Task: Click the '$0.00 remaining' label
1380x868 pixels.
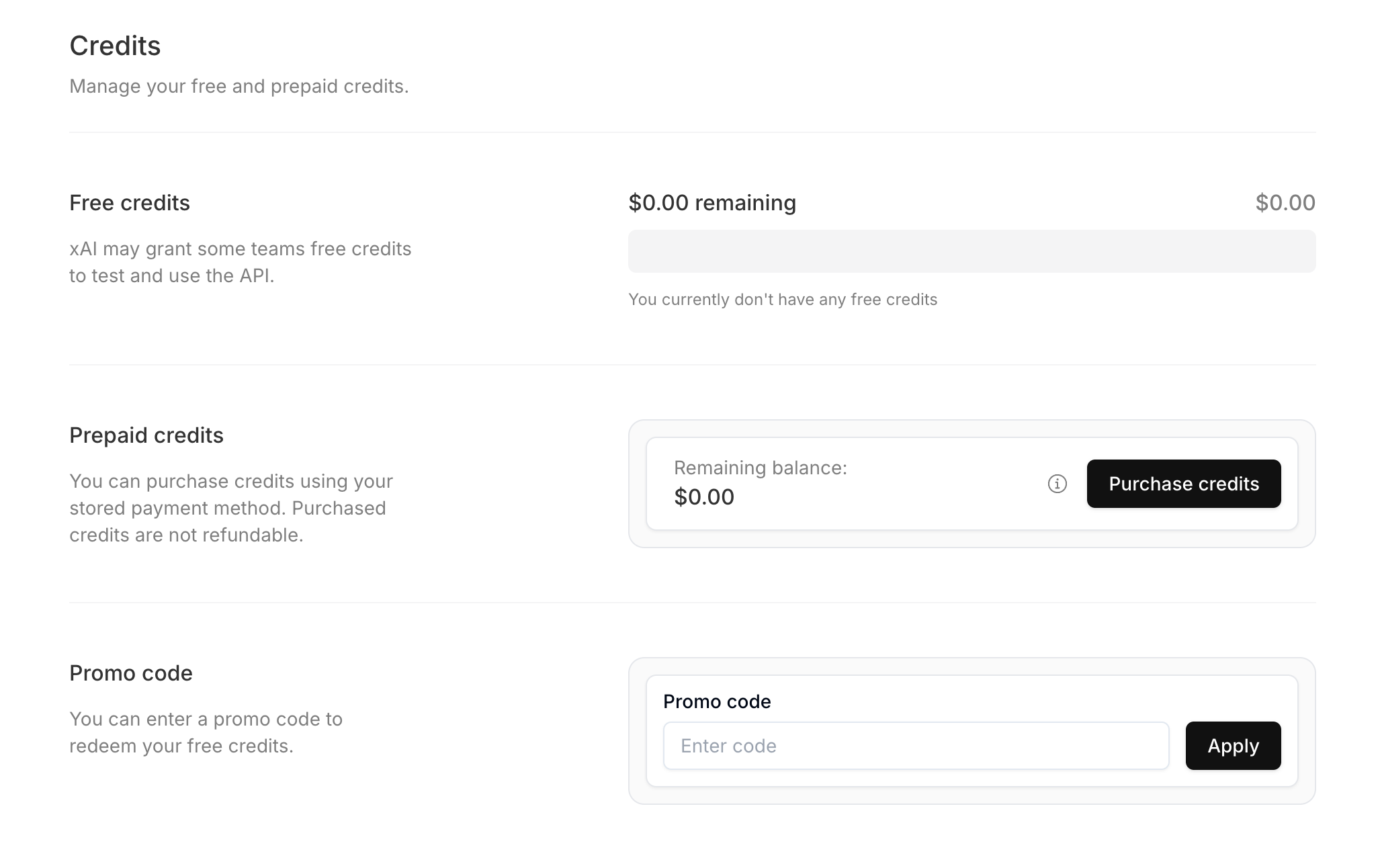Action: coord(711,203)
